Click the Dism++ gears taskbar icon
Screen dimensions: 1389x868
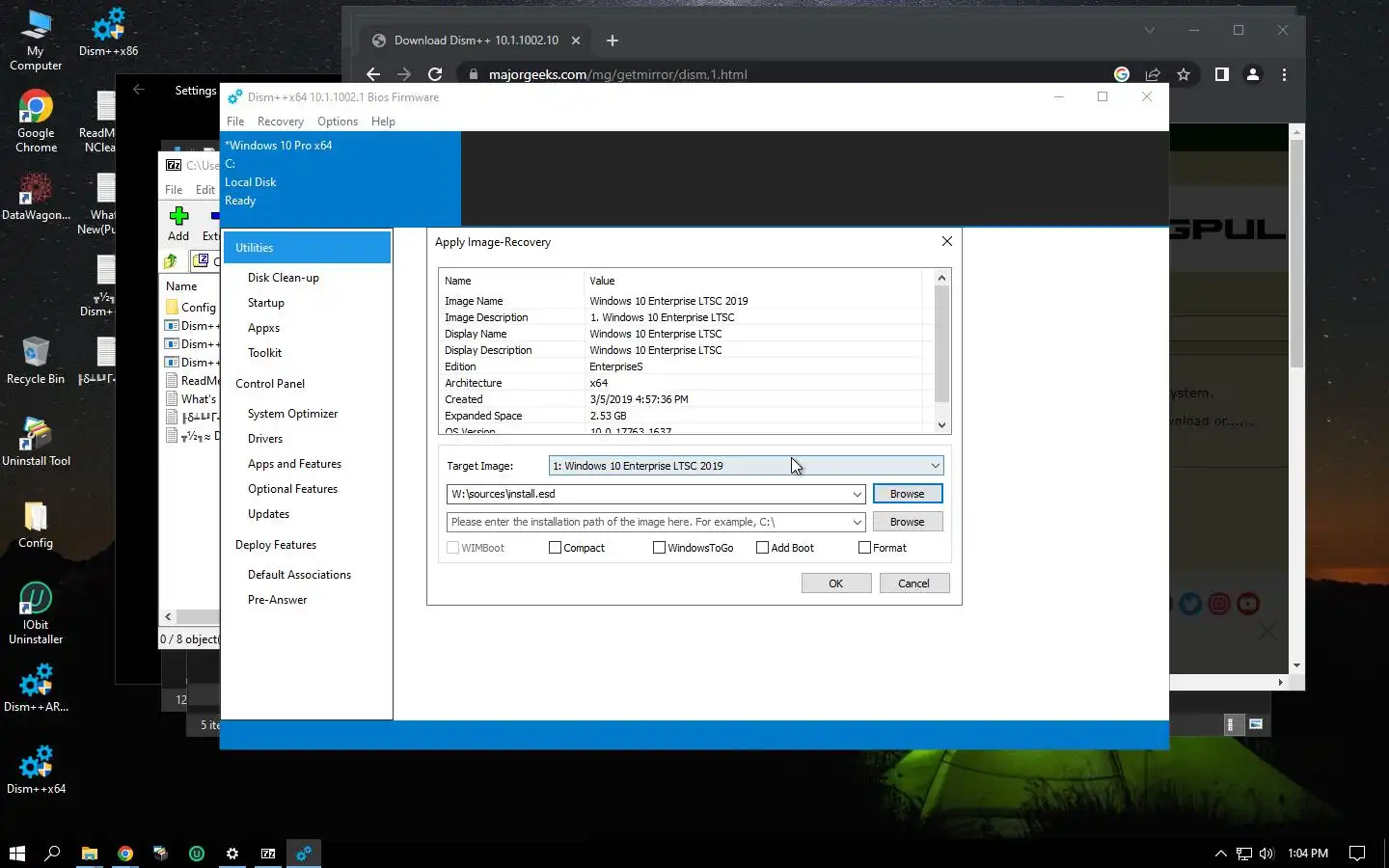pyautogui.click(x=304, y=853)
